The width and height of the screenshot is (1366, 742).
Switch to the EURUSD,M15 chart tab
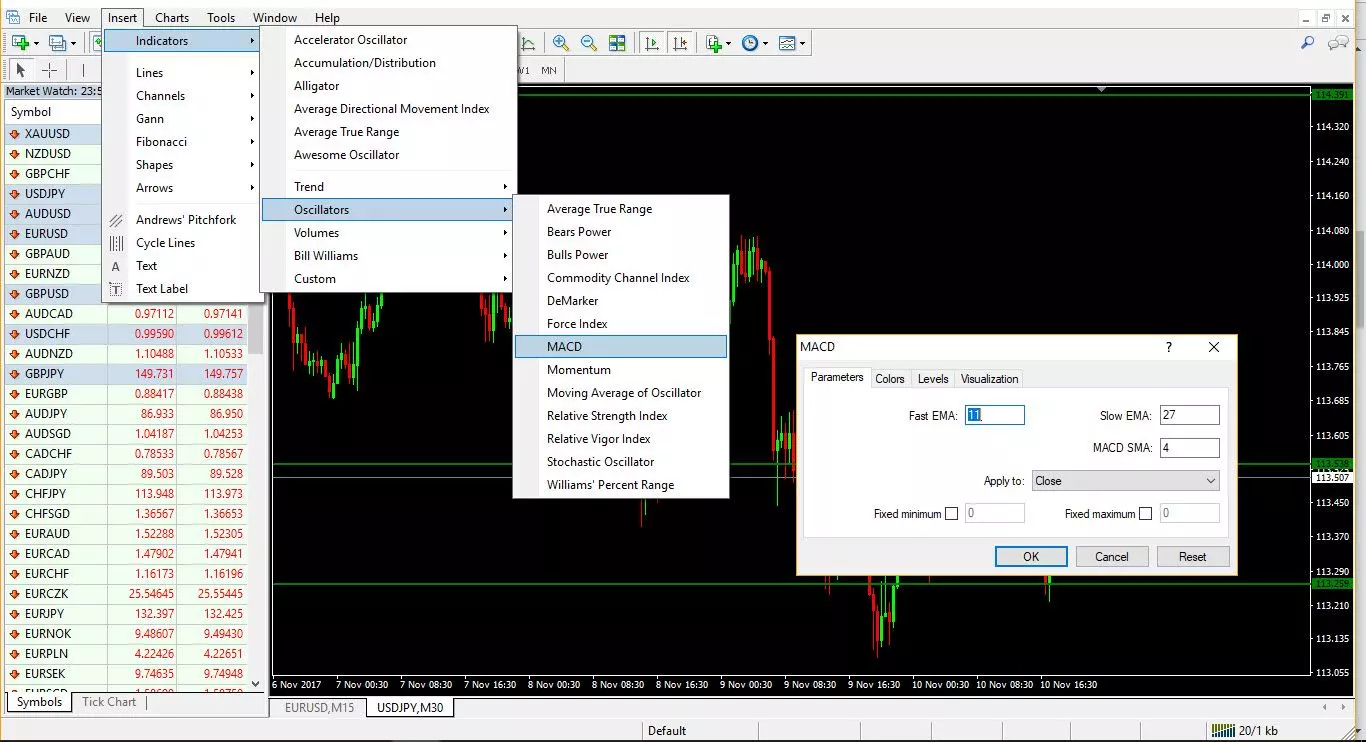click(319, 707)
